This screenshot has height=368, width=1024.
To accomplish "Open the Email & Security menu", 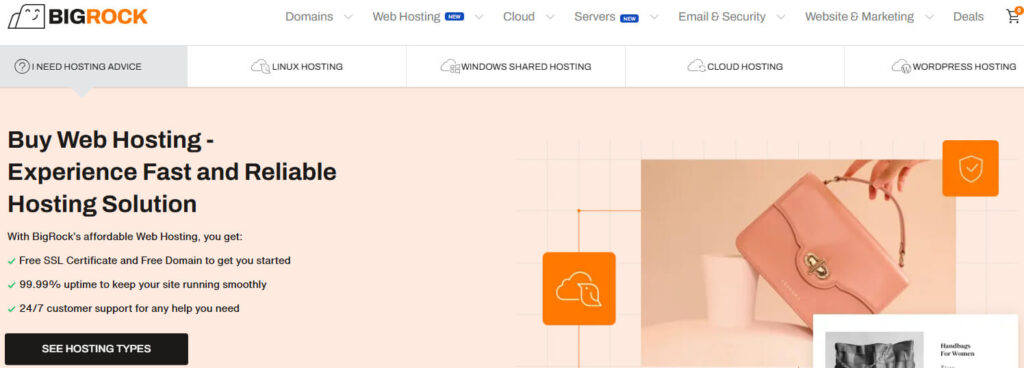I will [722, 17].
